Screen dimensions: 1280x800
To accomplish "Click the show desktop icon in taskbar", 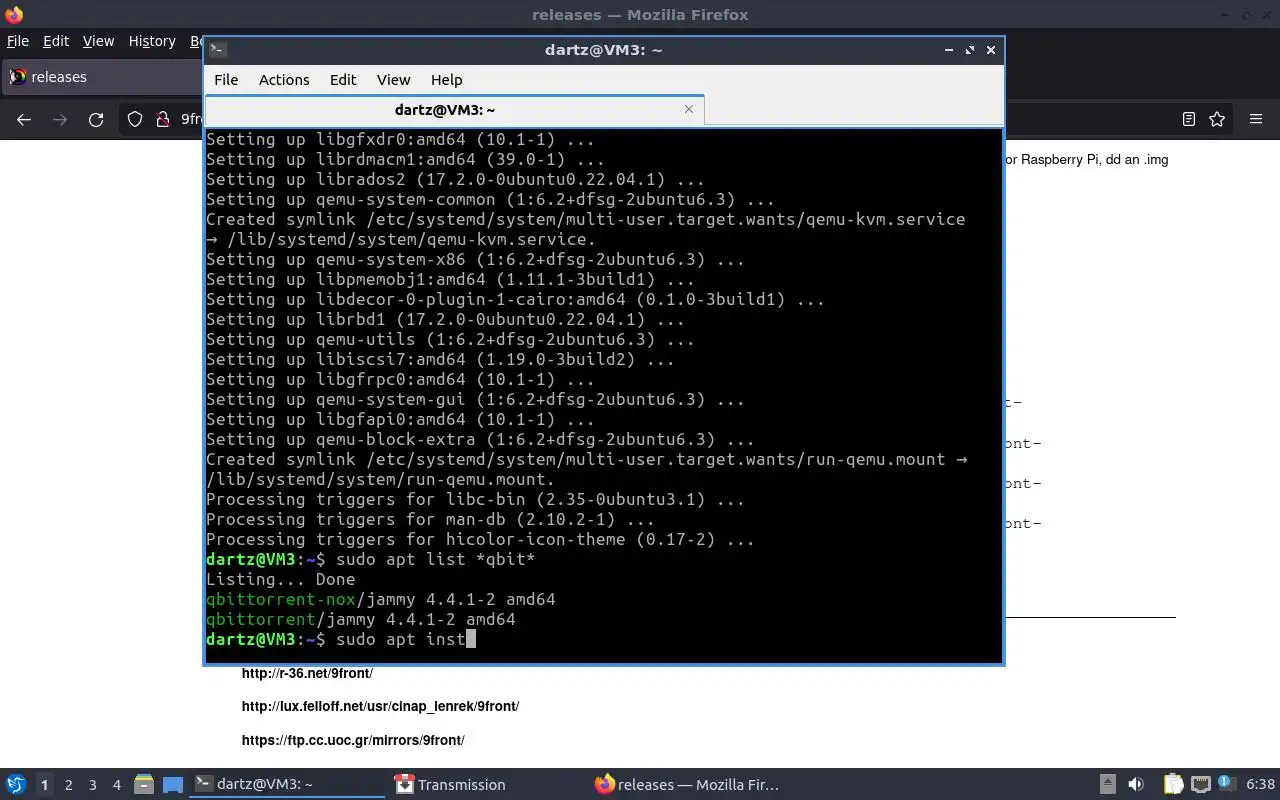I will pos(173,785).
